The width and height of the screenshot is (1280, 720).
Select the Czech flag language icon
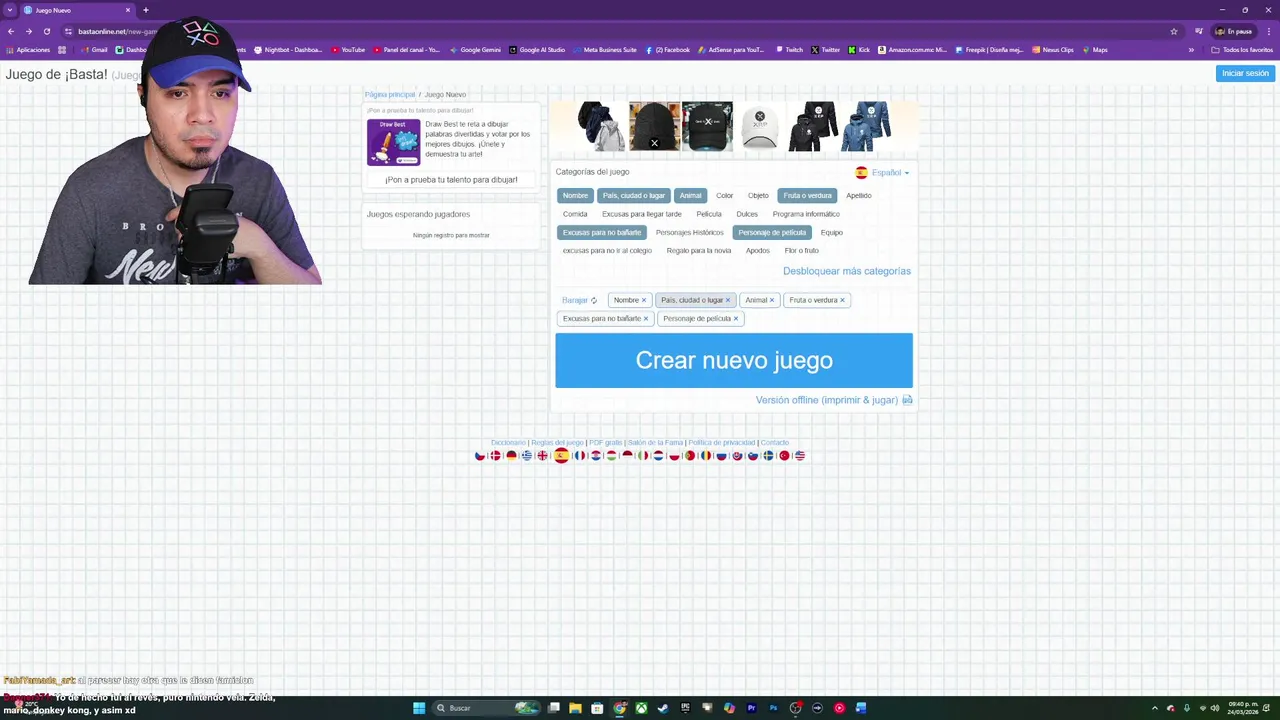click(x=480, y=455)
